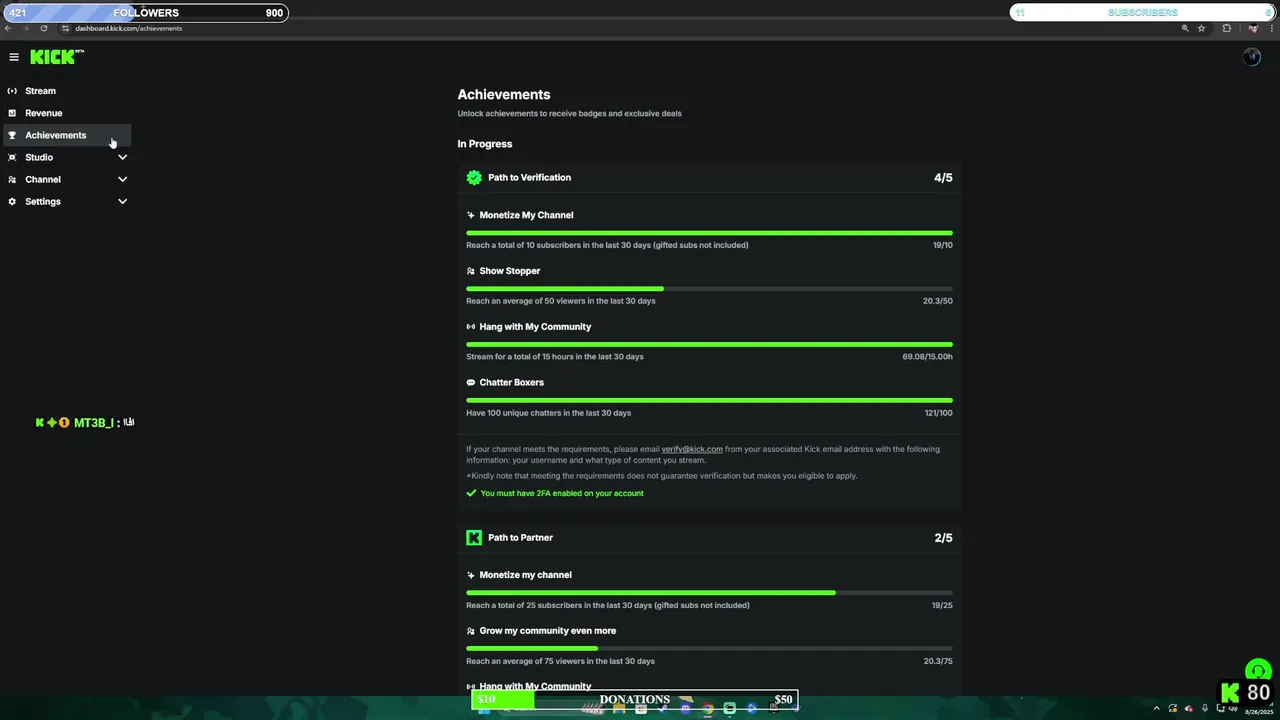Screen dimensions: 1280x720
Task: Click the Chatter Boxers chat bubble icon
Action: (471, 383)
